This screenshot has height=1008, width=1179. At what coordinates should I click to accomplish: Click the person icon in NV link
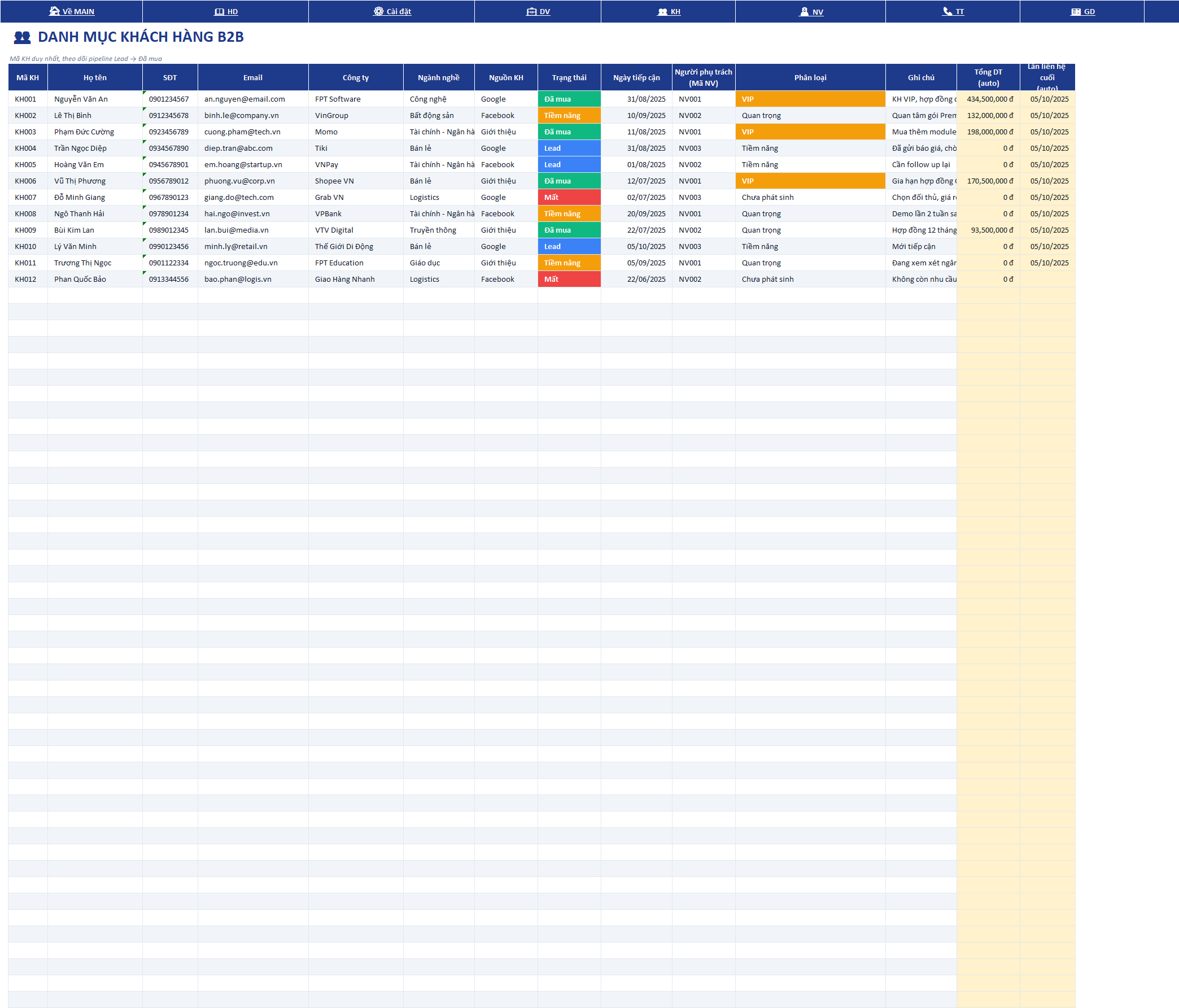coord(804,11)
